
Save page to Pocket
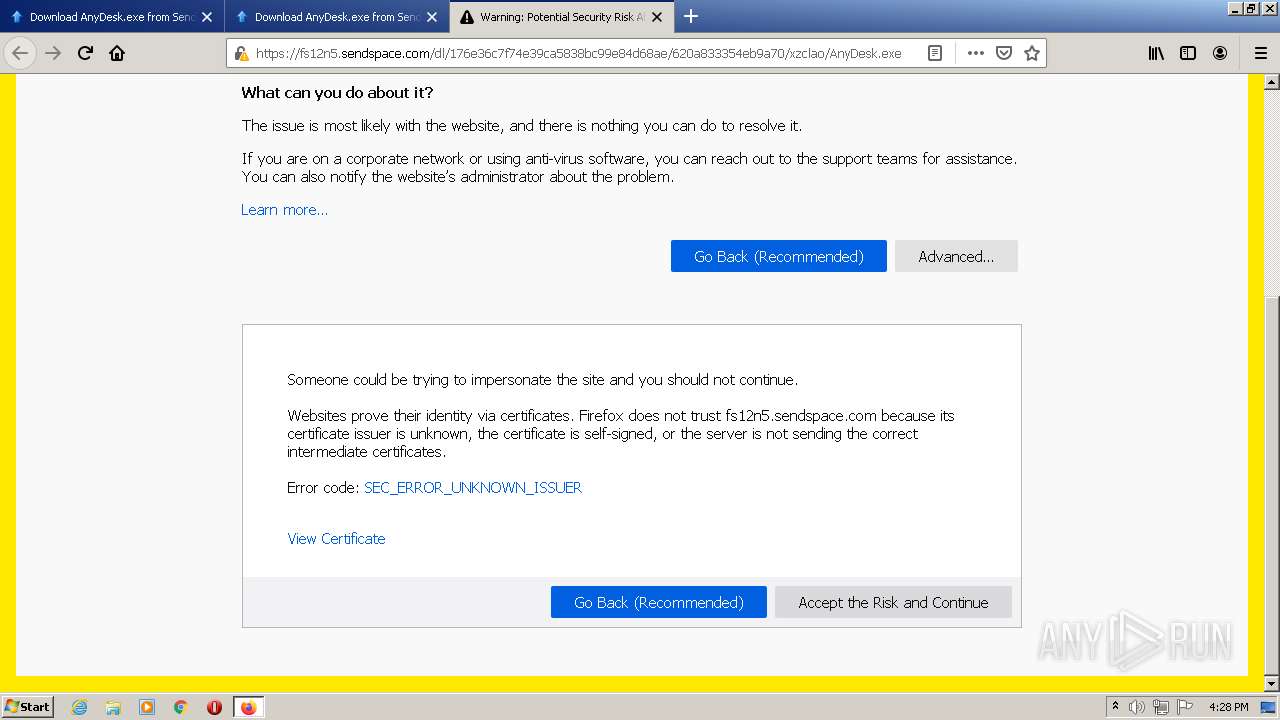pyautogui.click(x=1004, y=53)
